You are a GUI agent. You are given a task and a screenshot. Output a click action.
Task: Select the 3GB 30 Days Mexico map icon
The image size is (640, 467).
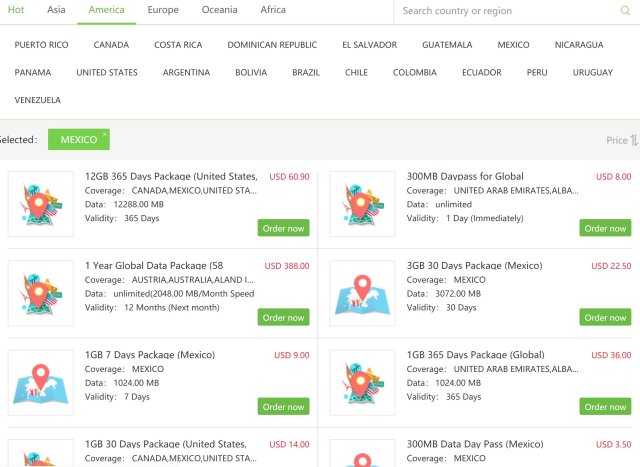coord(362,293)
